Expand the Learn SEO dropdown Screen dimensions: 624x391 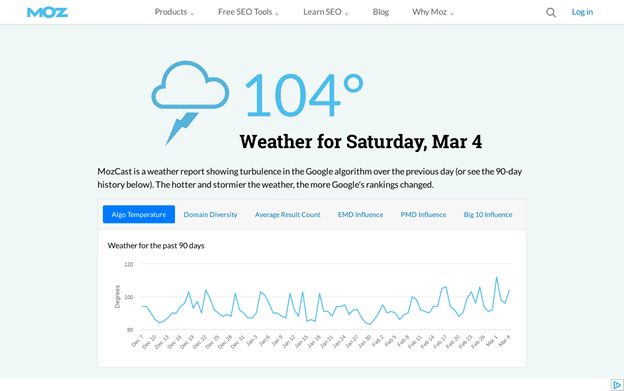(326, 12)
